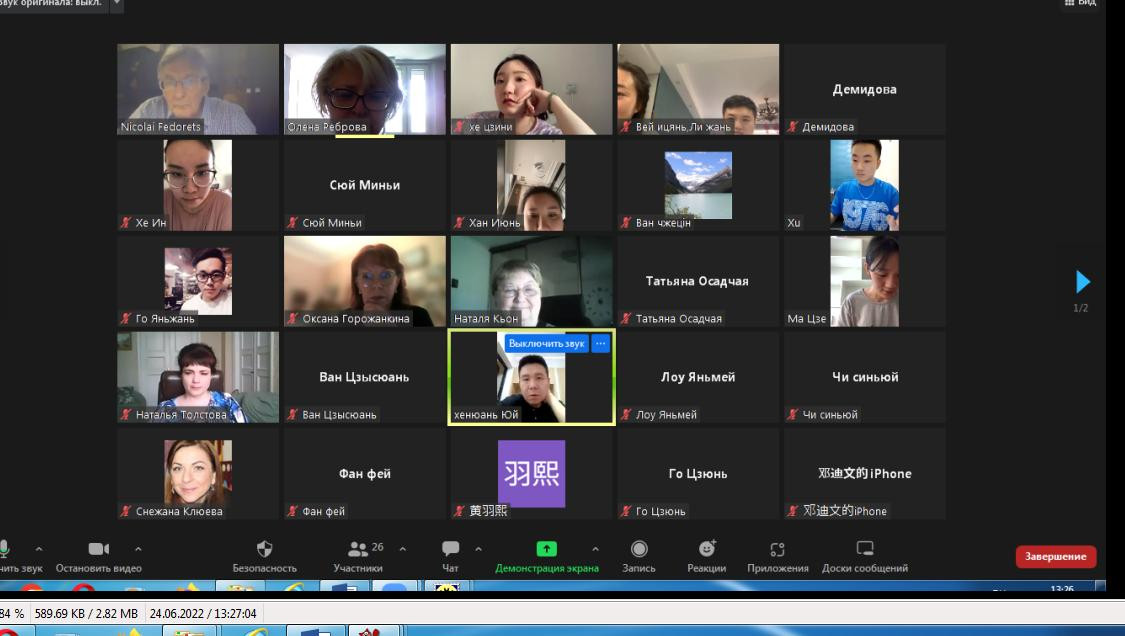Click the Вей ицянь,Ли жань name label

pyautogui.click(x=683, y=127)
